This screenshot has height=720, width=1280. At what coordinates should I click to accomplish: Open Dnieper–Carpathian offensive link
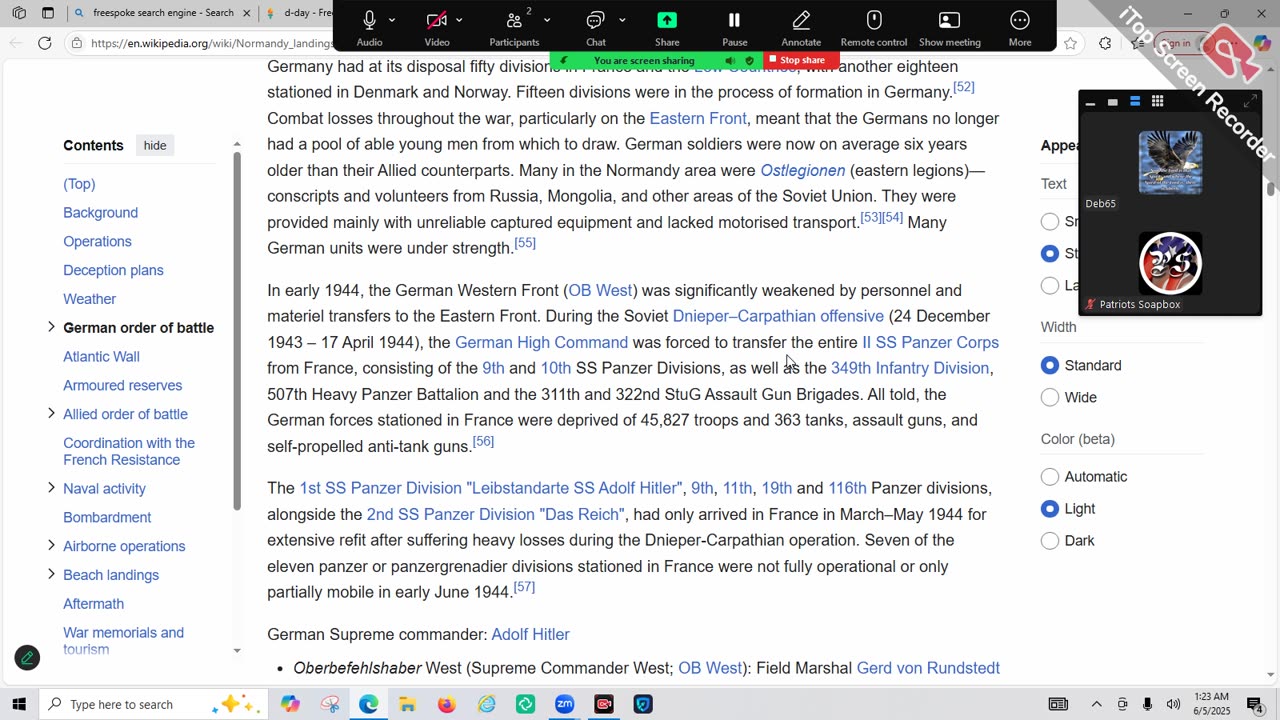(x=778, y=316)
